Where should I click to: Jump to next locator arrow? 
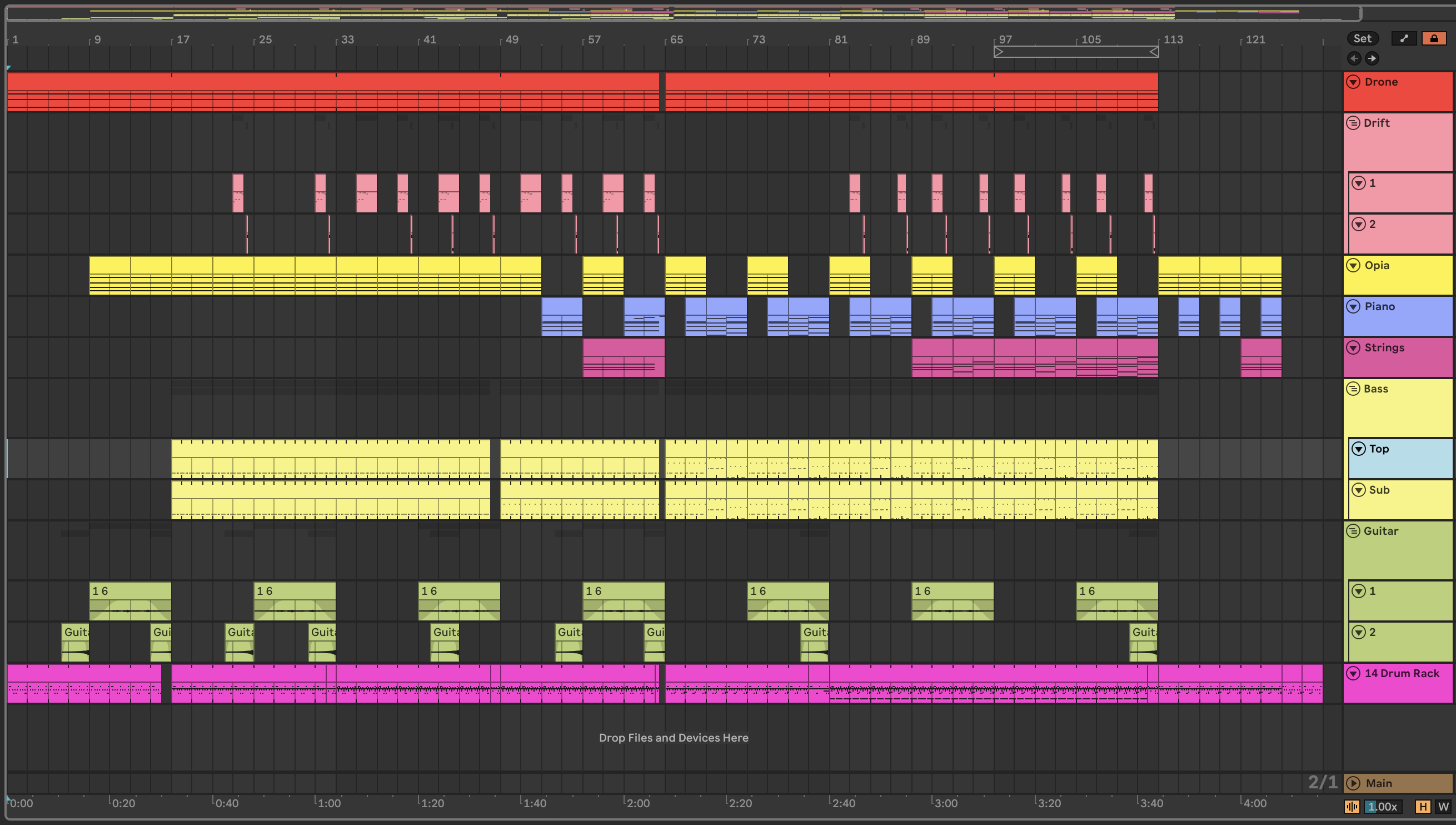tap(1372, 58)
